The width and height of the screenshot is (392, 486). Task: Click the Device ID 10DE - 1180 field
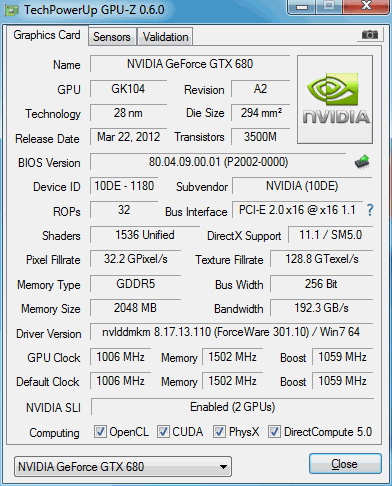pyautogui.click(x=124, y=186)
